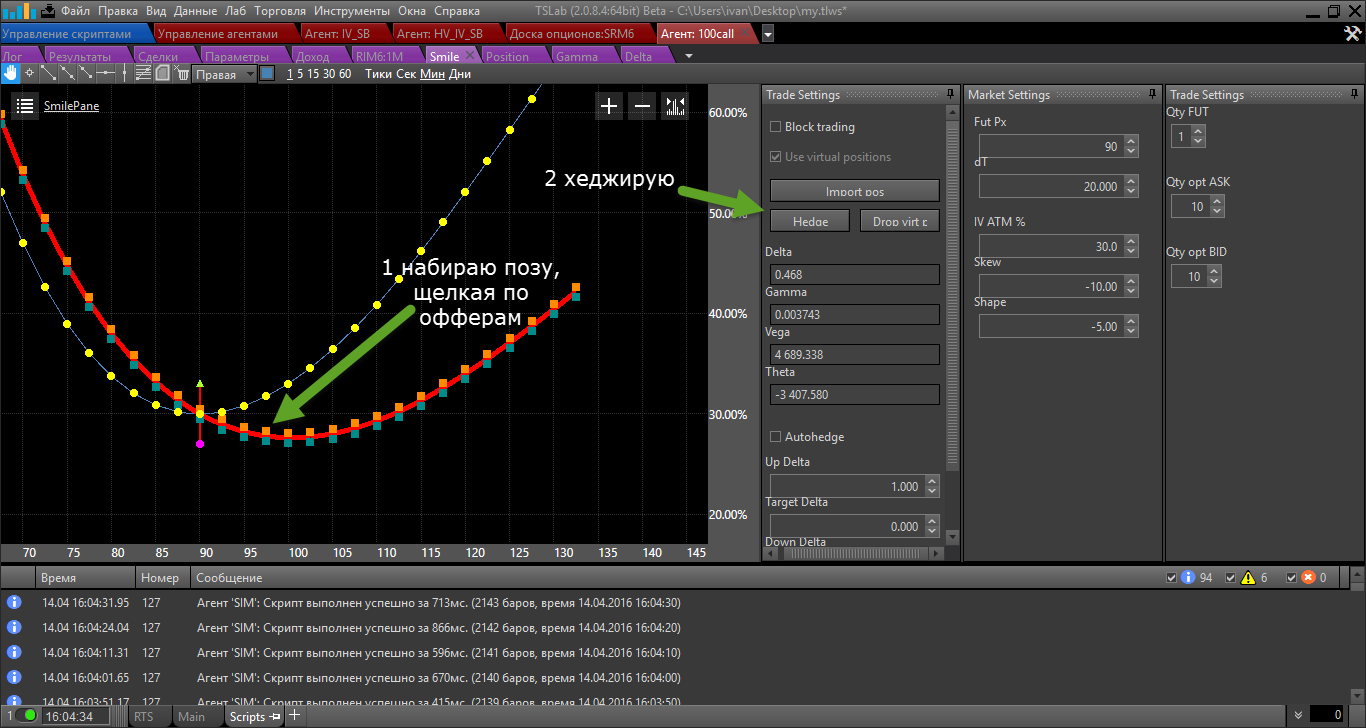Switch to the Position tab
The width and height of the screenshot is (1366, 728).
tap(507, 56)
